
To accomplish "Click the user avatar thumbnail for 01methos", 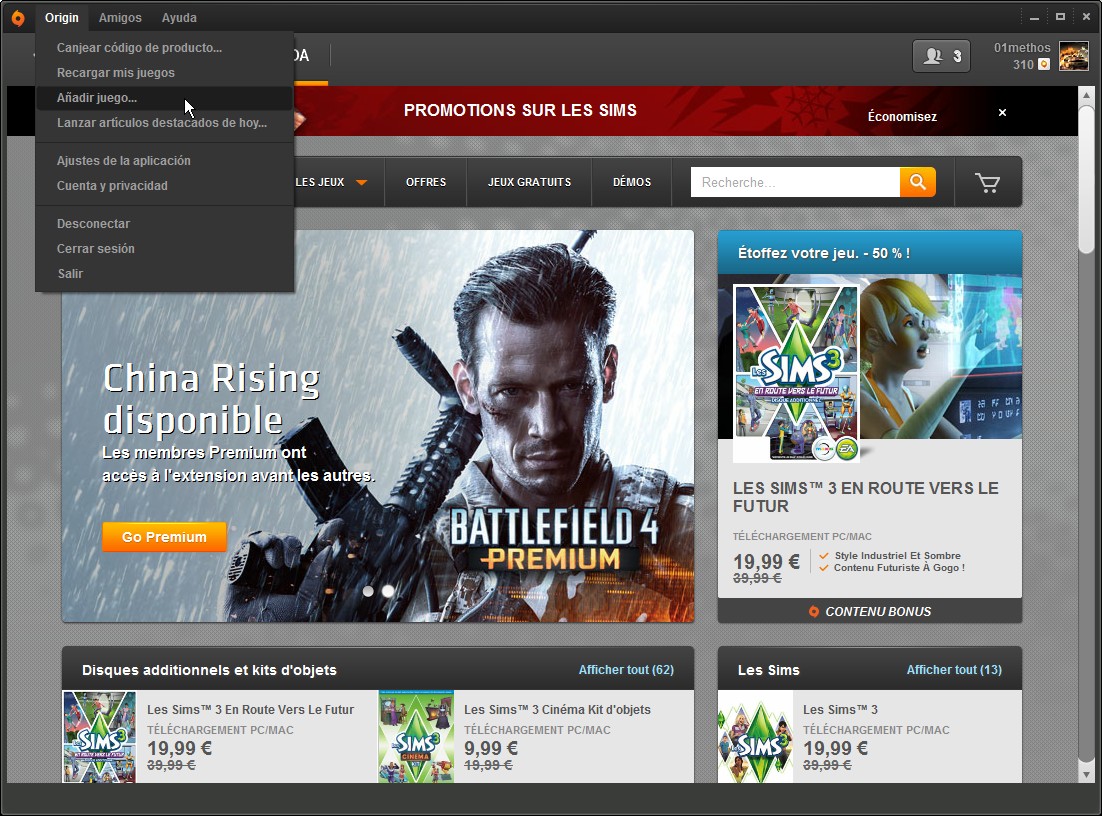I will [1074, 56].
